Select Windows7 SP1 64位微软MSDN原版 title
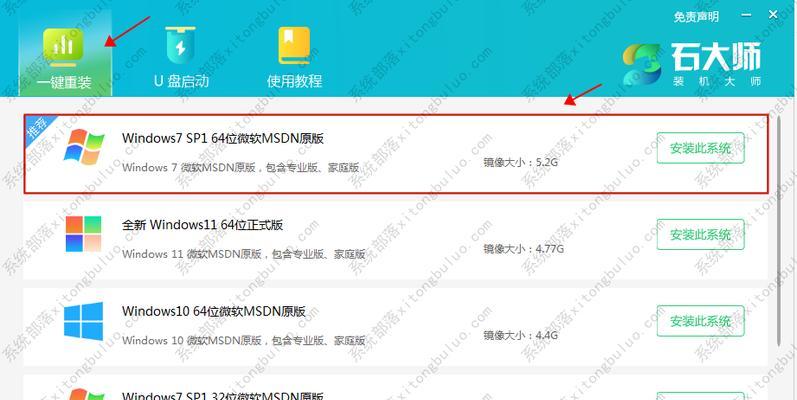797x400 pixels. click(223, 138)
